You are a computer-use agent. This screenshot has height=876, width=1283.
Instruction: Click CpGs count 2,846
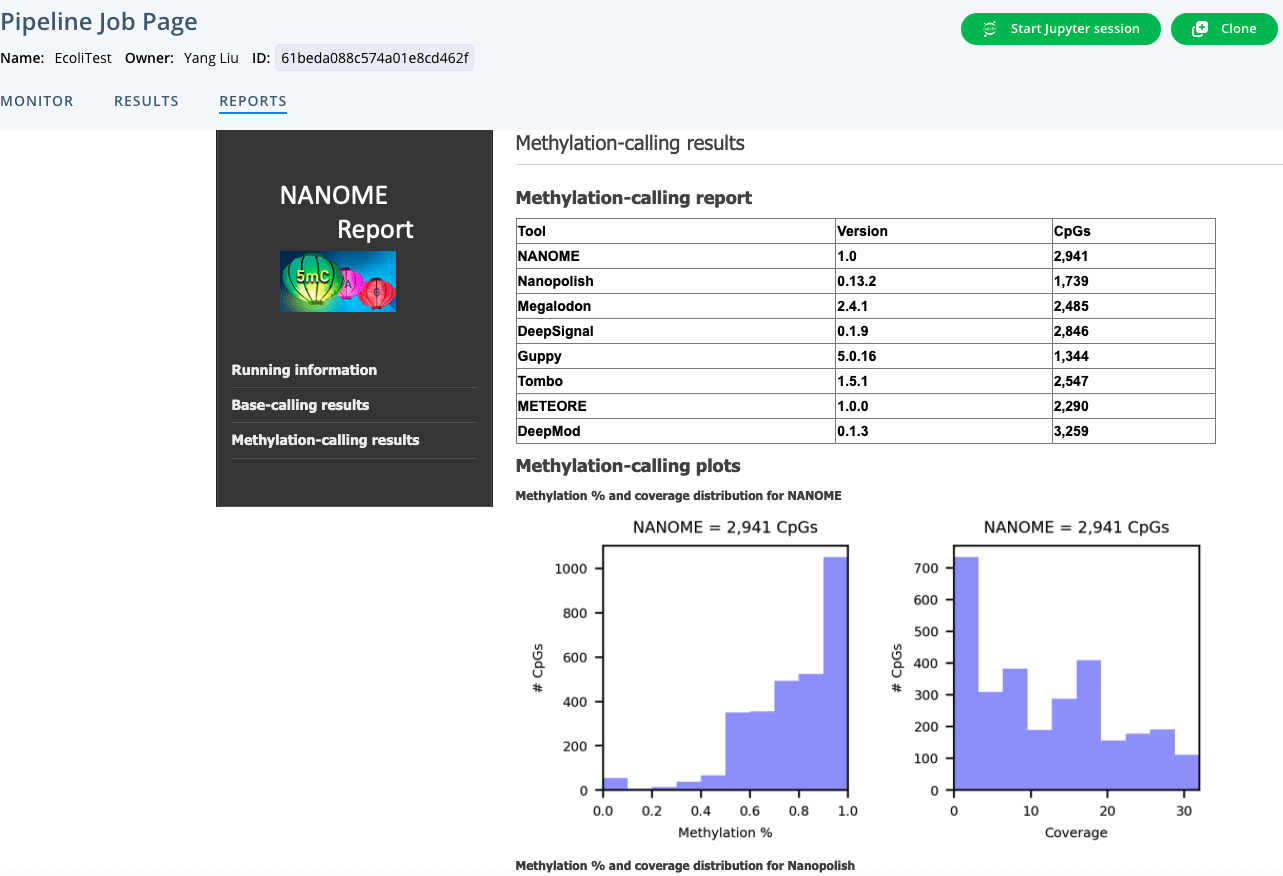[1071, 331]
